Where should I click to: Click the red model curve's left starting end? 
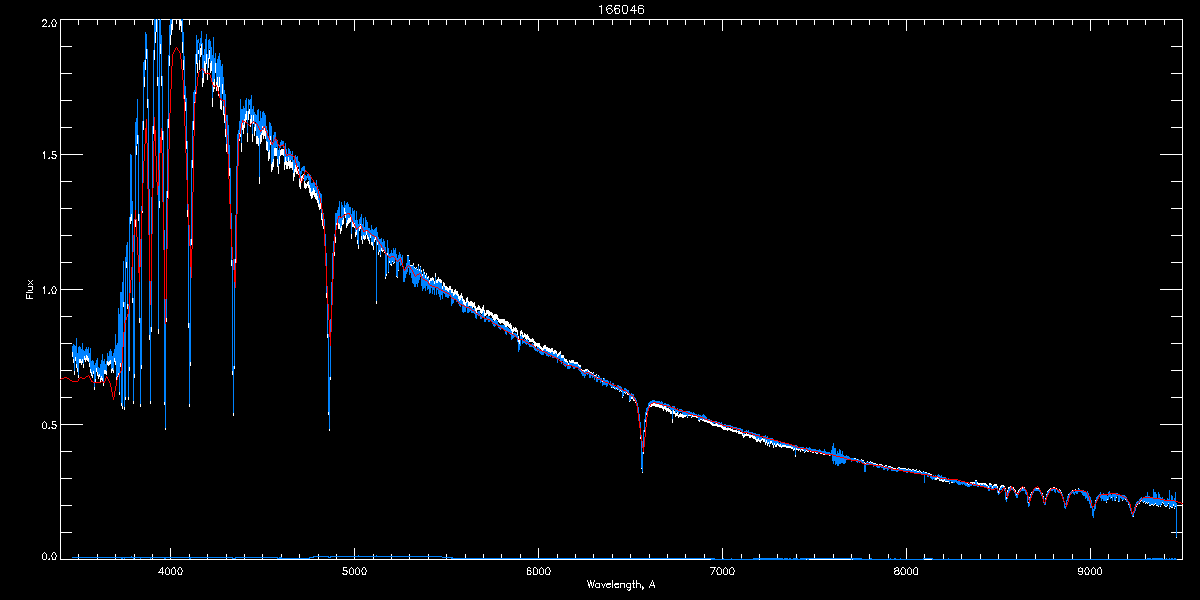click(63, 378)
